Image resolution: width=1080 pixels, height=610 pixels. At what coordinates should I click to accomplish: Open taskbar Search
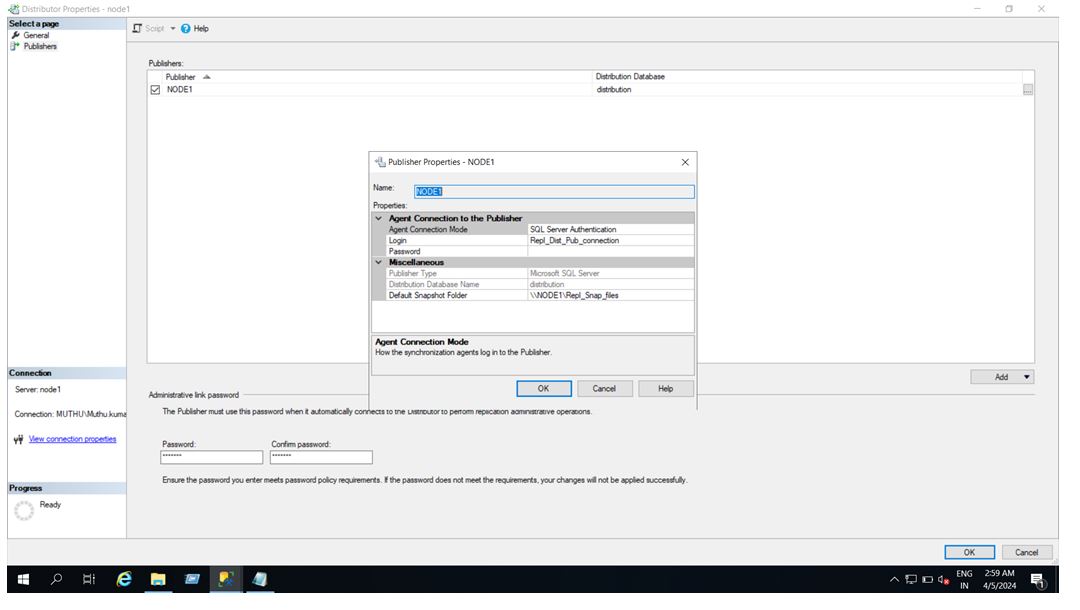click(x=56, y=580)
